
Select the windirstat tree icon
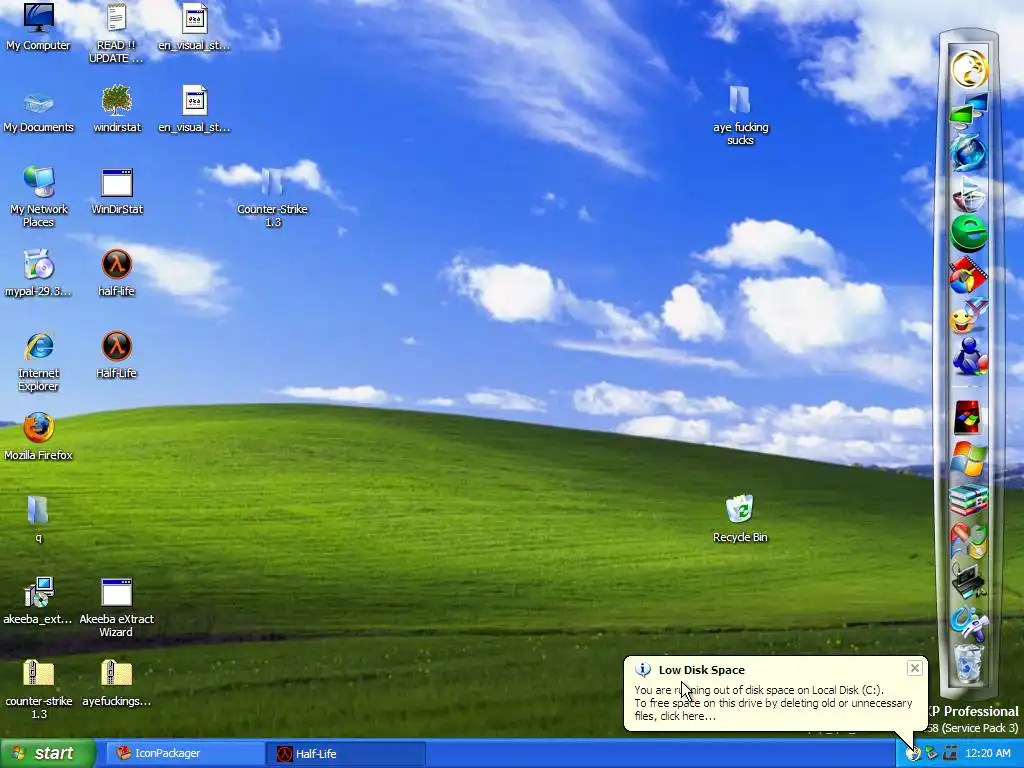pyautogui.click(x=117, y=109)
